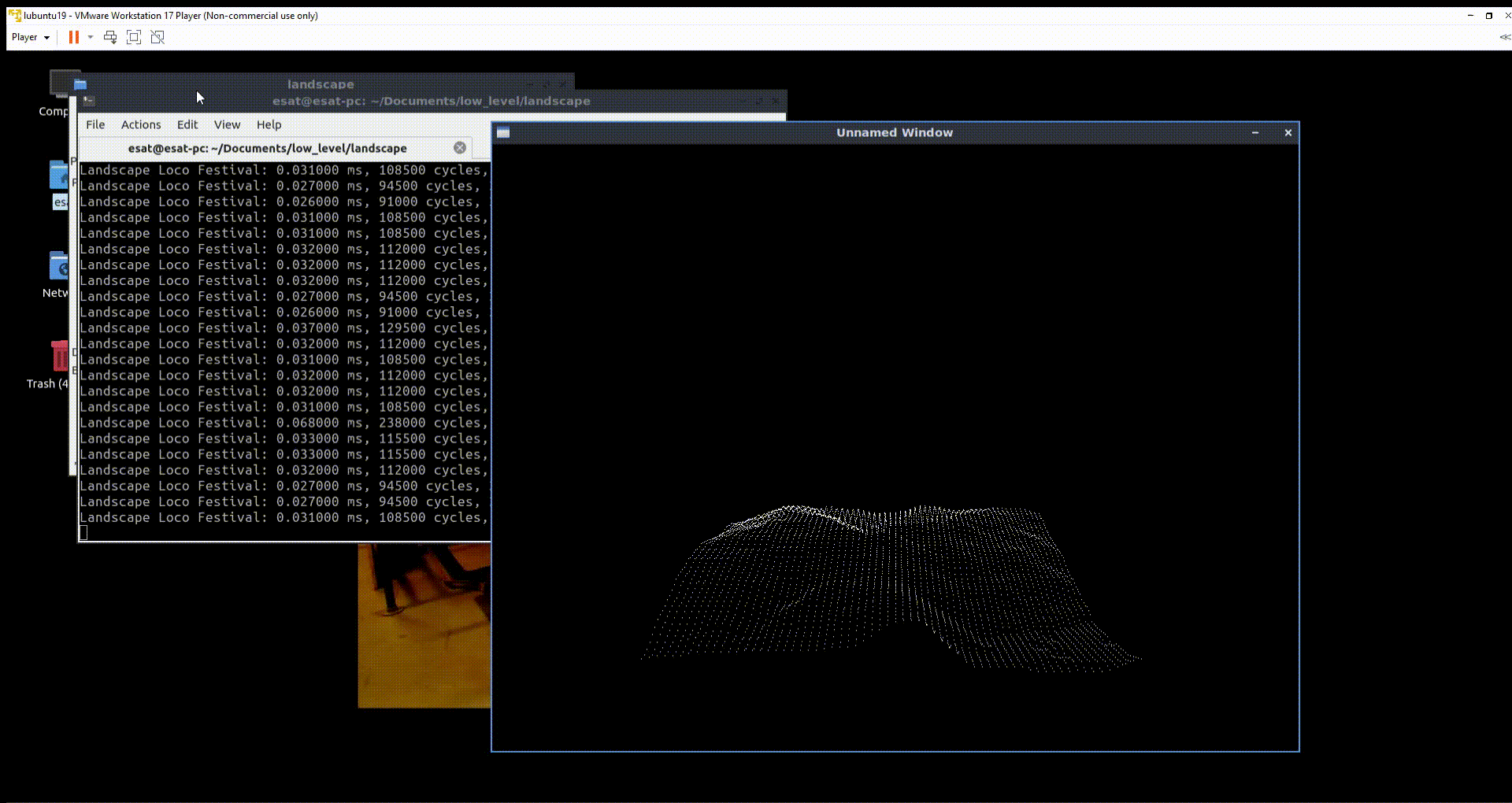This screenshot has width=1512, height=803.
Task: Select the Send Ctrl+Alt+Del toolbar icon
Action: pos(110,37)
